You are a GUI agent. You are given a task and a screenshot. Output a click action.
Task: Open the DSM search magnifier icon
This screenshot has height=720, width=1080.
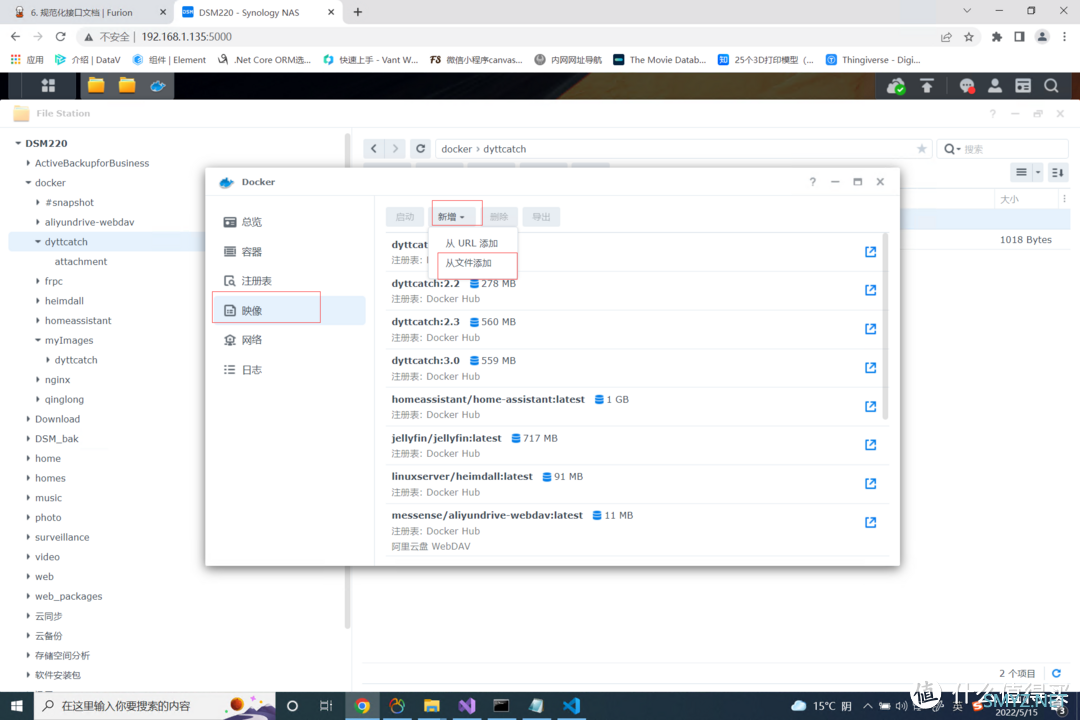pyautogui.click(x=1051, y=86)
